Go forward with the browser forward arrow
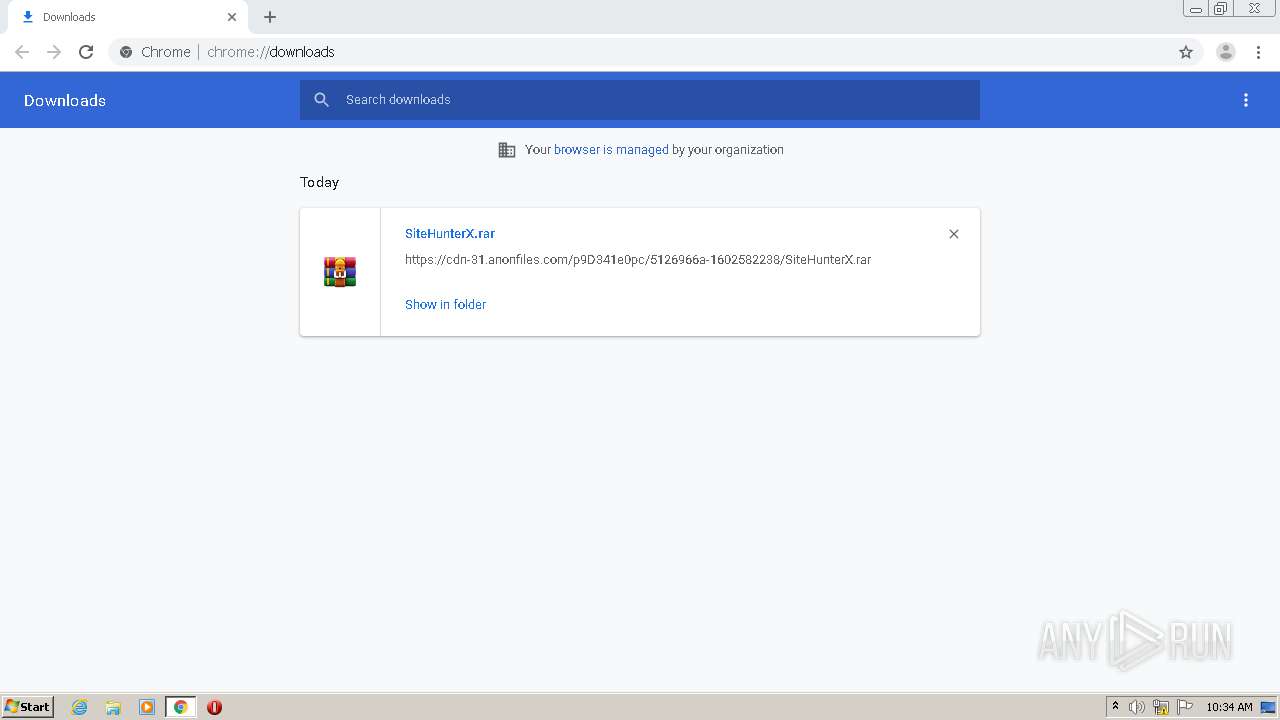The height and width of the screenshot is (720, 1280). pyautogui.click(x=54, y=52)
